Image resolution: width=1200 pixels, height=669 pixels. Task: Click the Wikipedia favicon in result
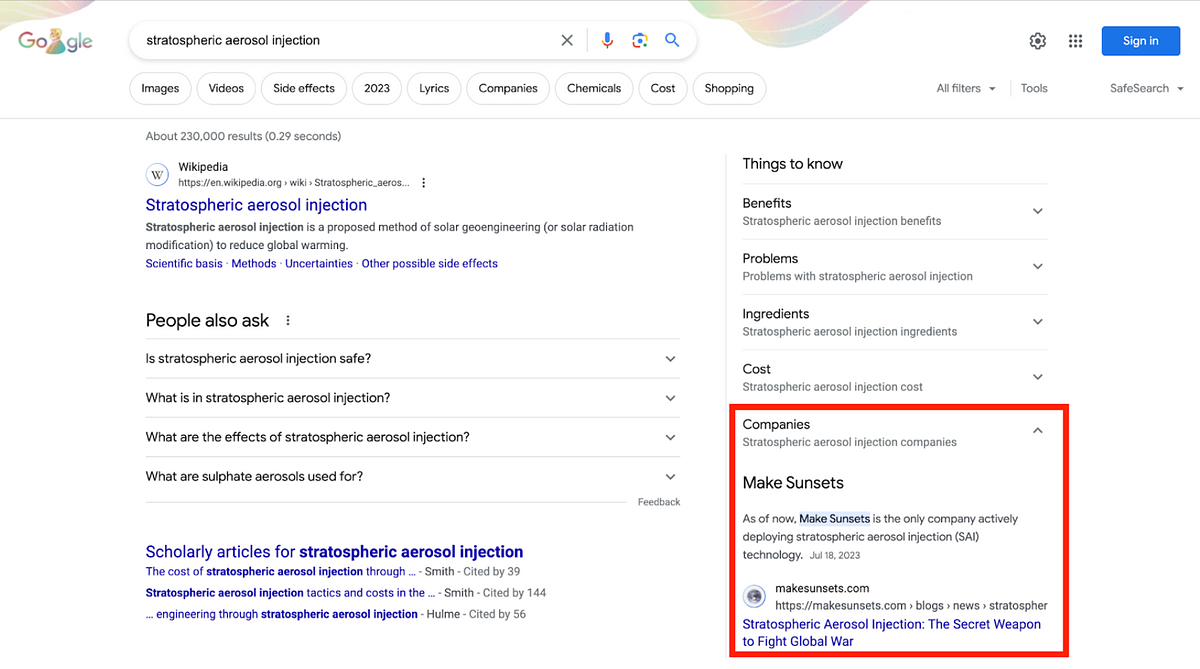coord(158,175)
